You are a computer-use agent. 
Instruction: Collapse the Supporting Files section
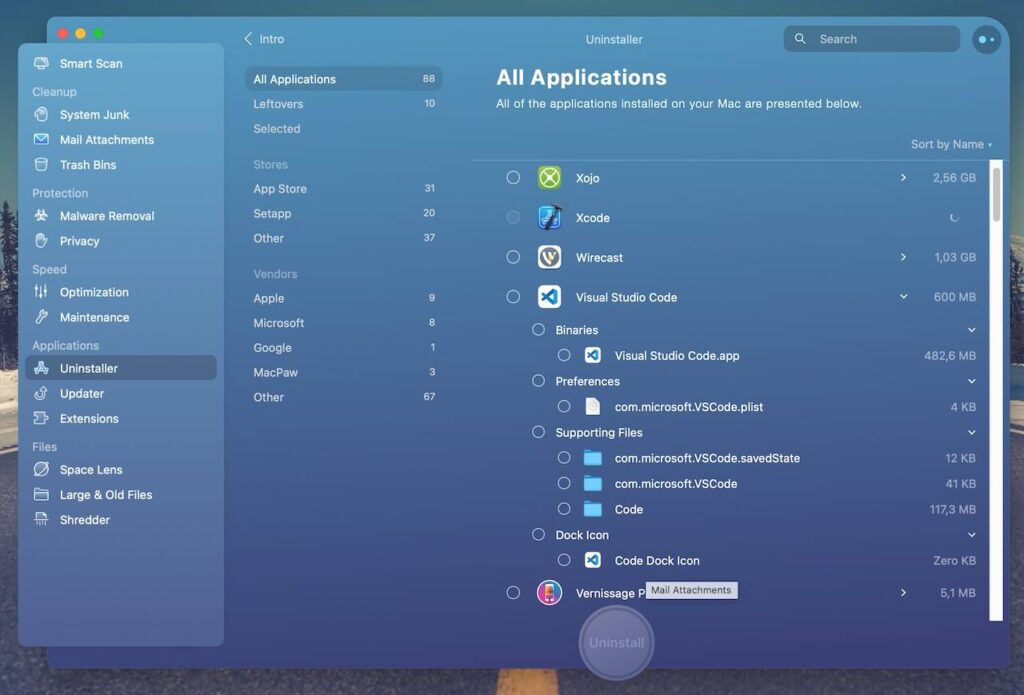[972, 432]
